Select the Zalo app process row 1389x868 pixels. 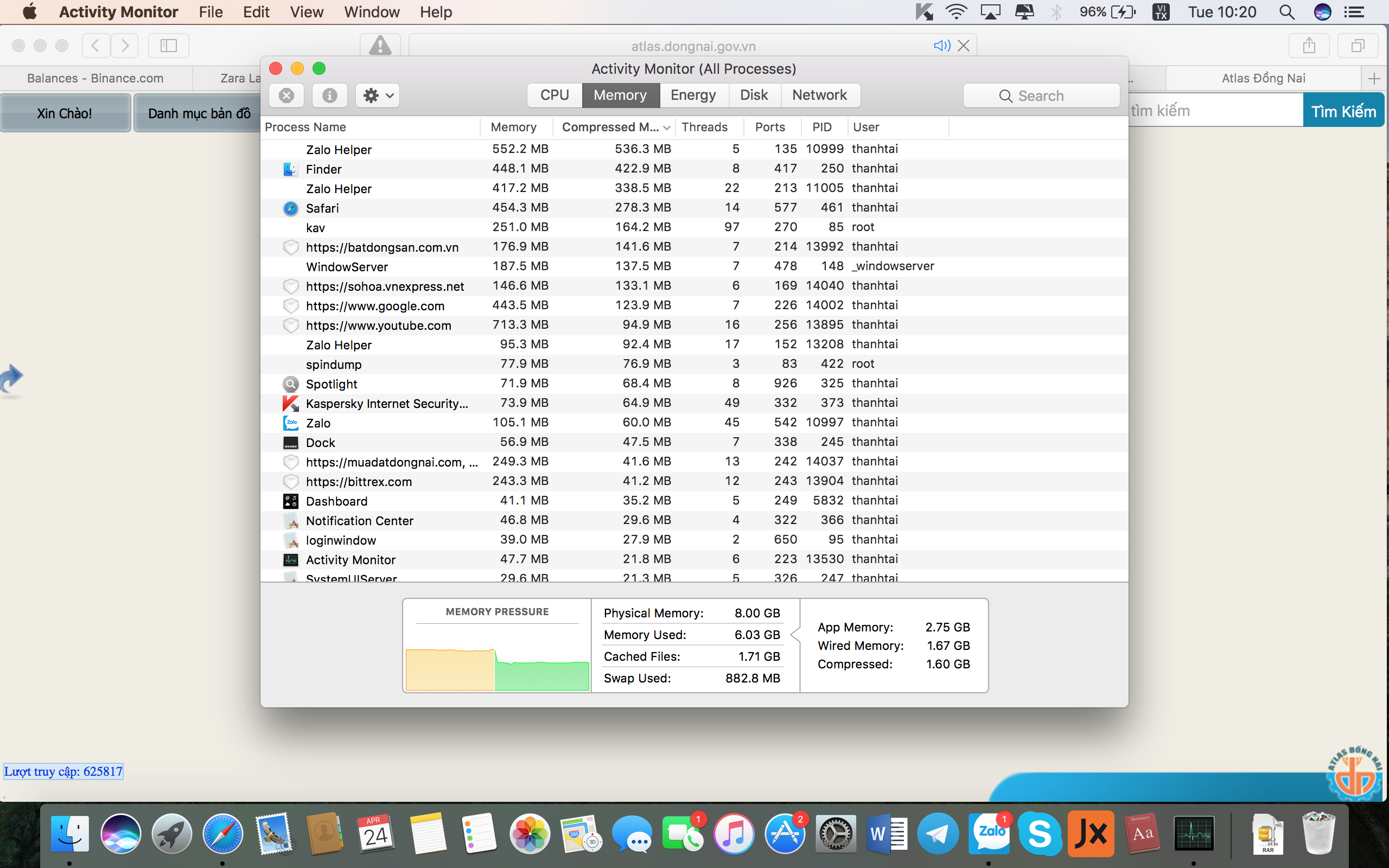pos(694,423)
